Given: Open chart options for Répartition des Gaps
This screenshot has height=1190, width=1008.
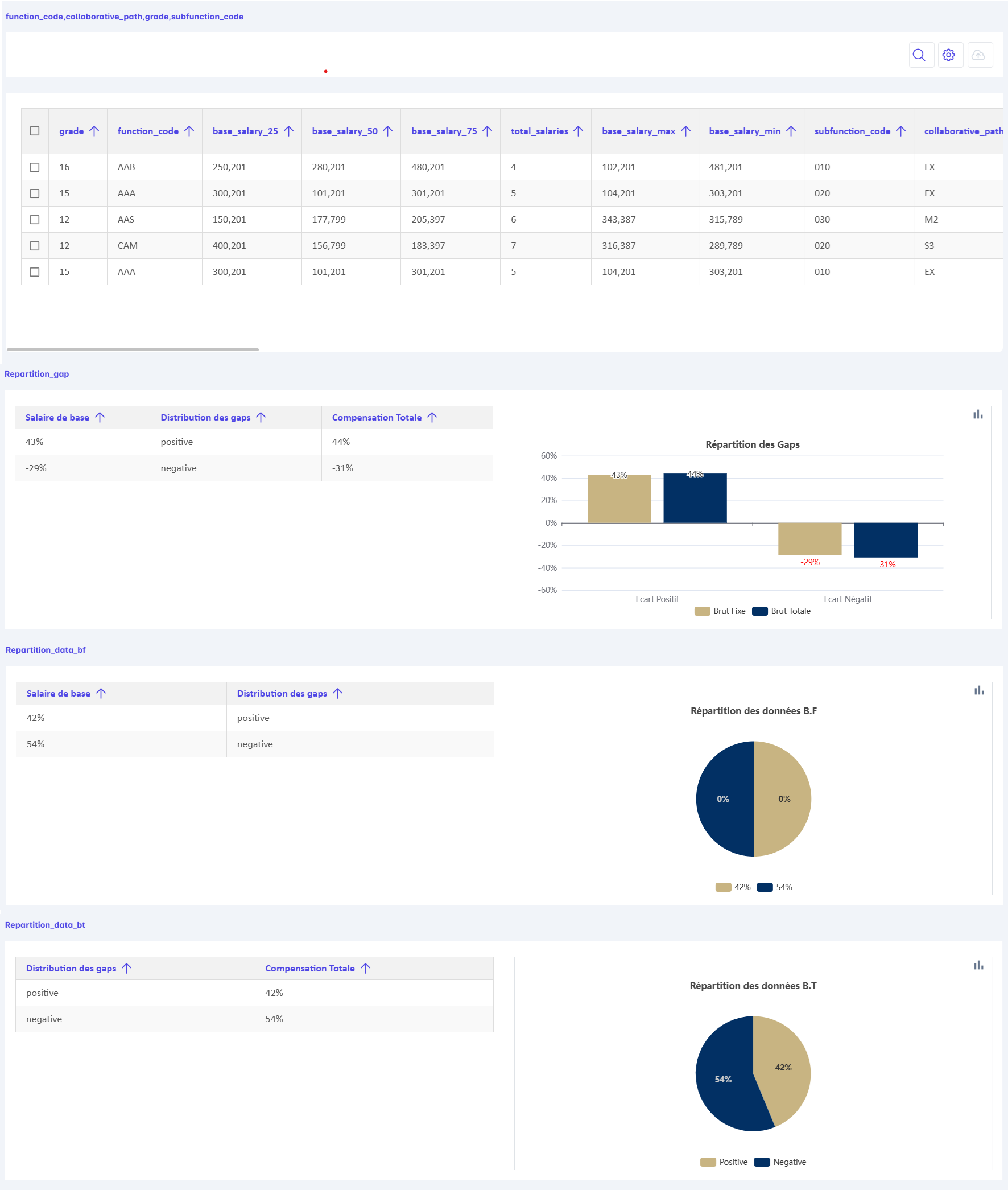Looking at the screenshot, I should click(978, 414).
